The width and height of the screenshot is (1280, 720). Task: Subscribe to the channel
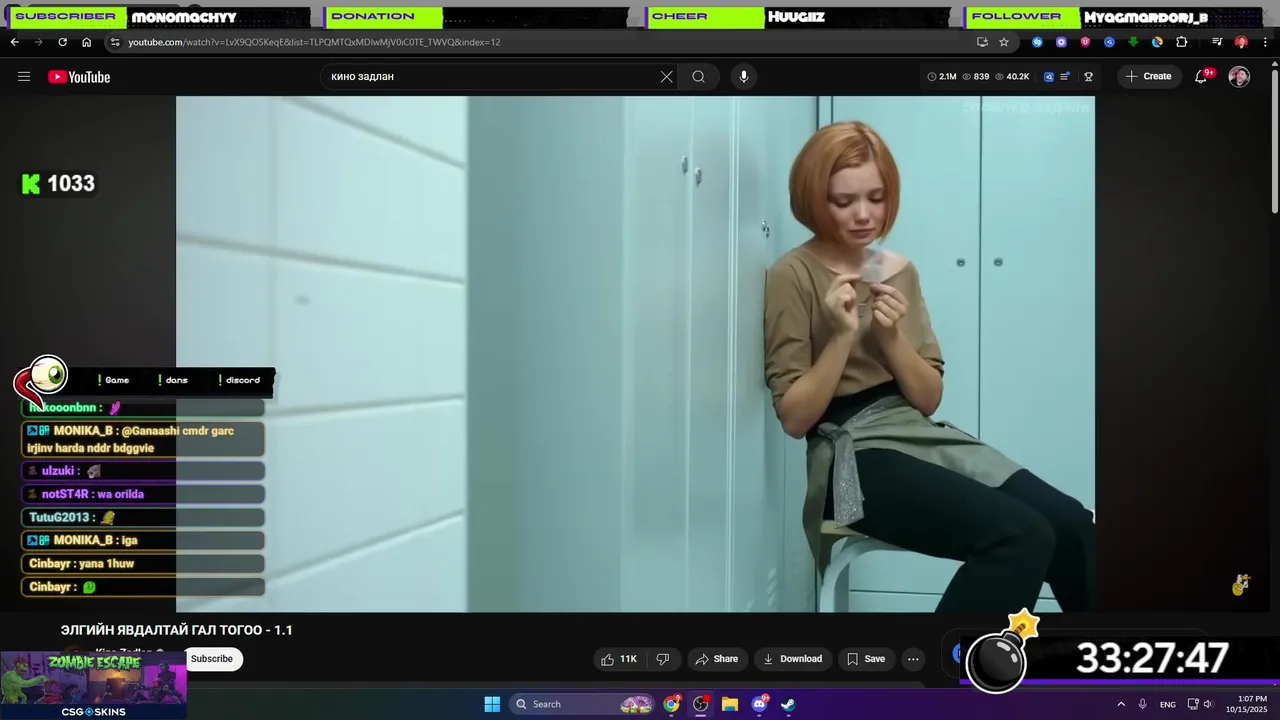212,659
